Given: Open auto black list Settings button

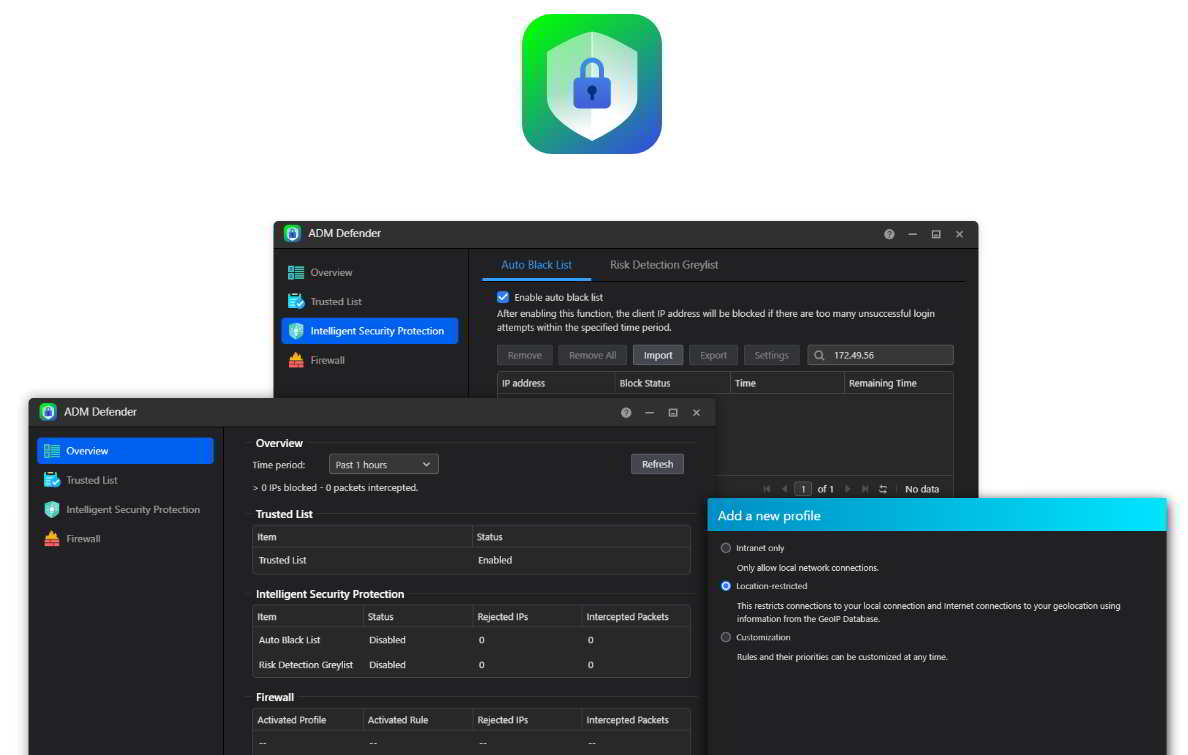Looking at the screenshot, I should click(x=771, y=355).
